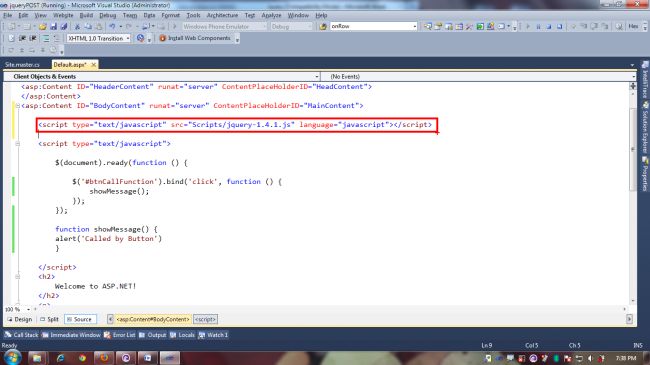650x365 pixels.
Task: Open the File menu
Action: tap(7, 15)
